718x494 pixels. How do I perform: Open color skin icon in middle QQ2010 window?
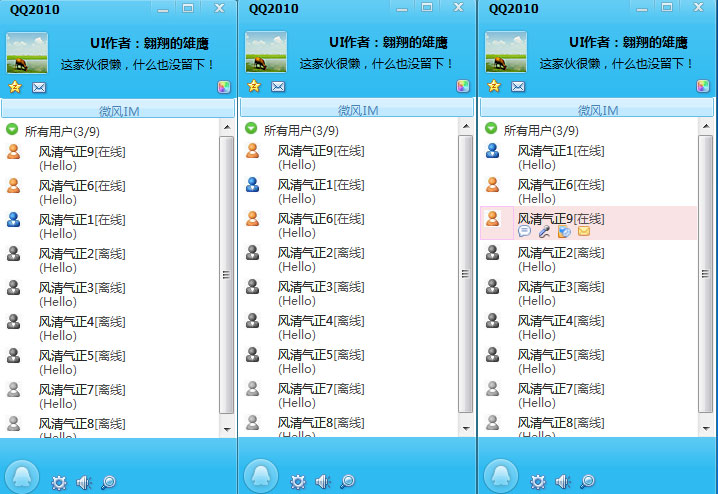463,86
